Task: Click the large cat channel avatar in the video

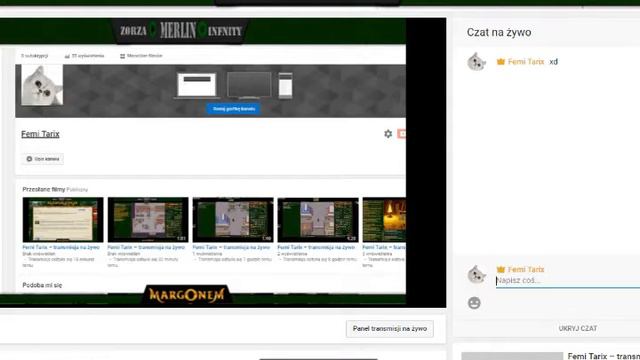Action: coord(42,85)
